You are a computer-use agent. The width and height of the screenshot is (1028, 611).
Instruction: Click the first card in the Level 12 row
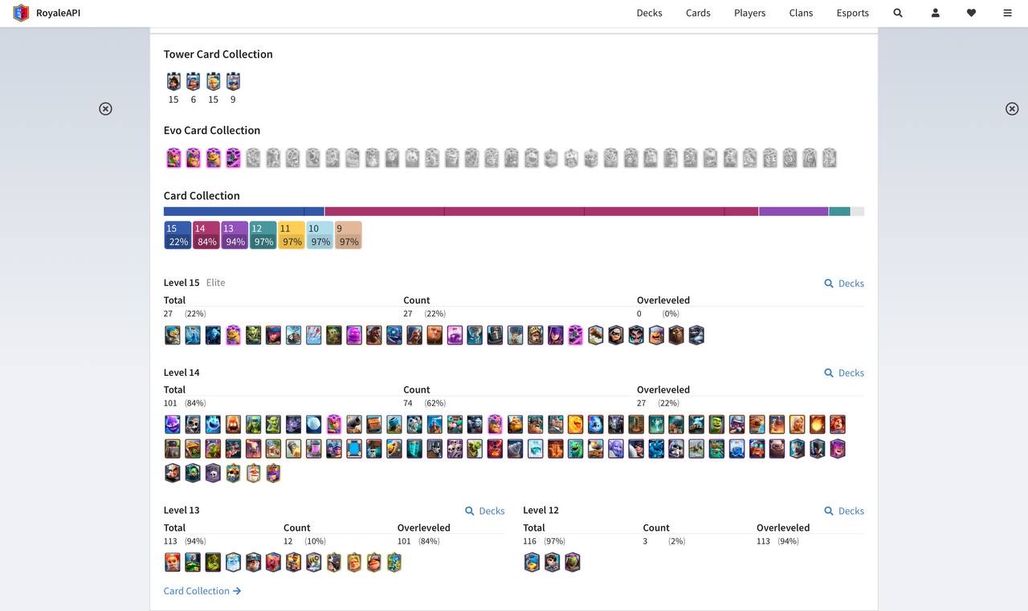[532, 562]
